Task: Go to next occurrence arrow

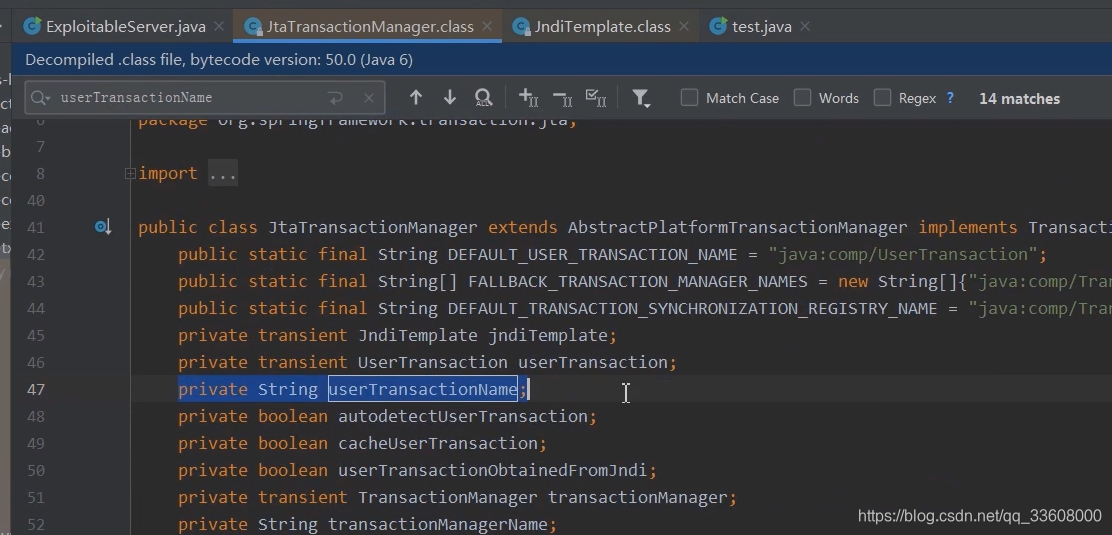Action: [450, 98]
